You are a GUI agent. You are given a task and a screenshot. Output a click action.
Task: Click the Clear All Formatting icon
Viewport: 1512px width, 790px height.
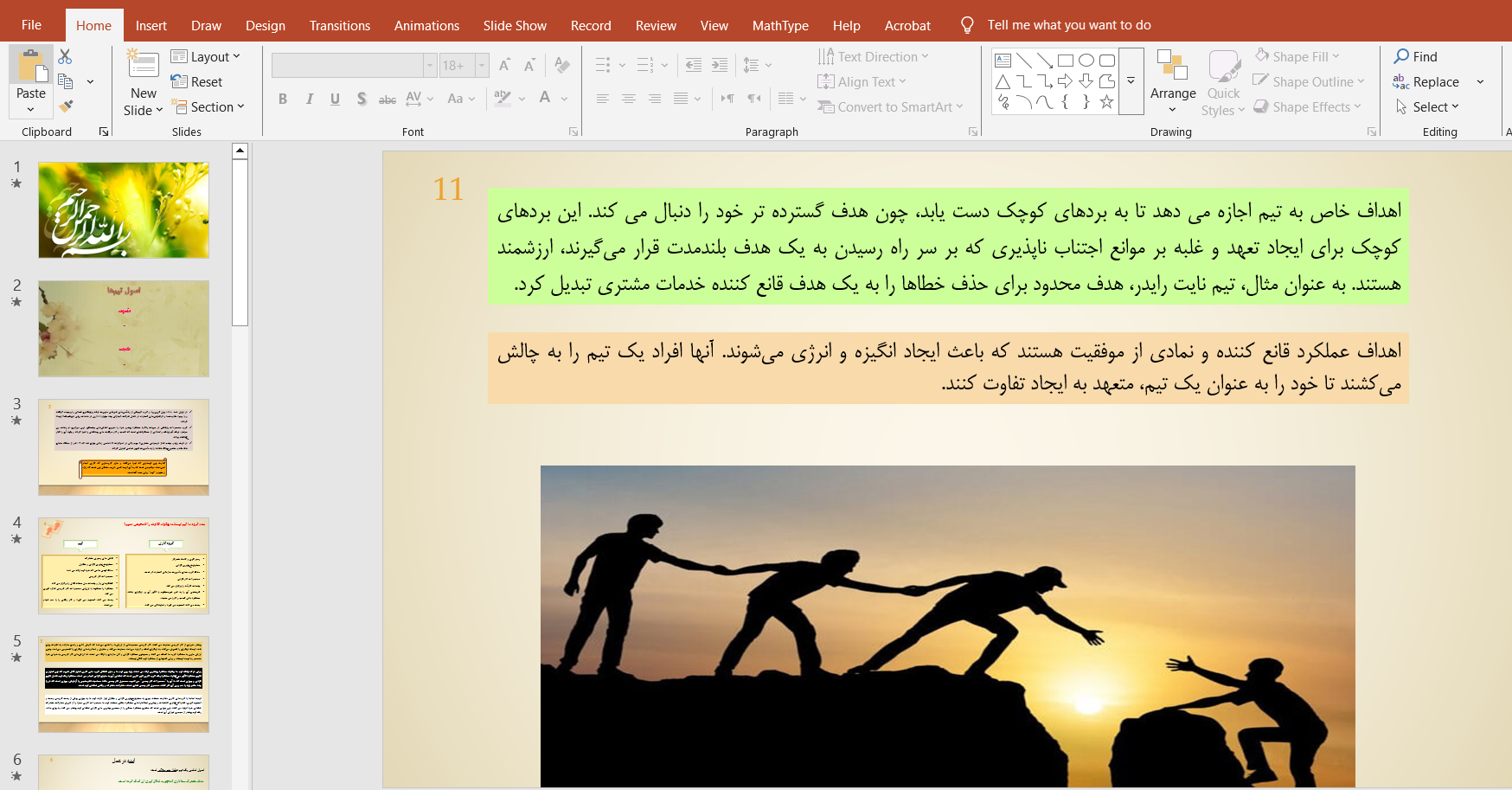click(562, 65)
